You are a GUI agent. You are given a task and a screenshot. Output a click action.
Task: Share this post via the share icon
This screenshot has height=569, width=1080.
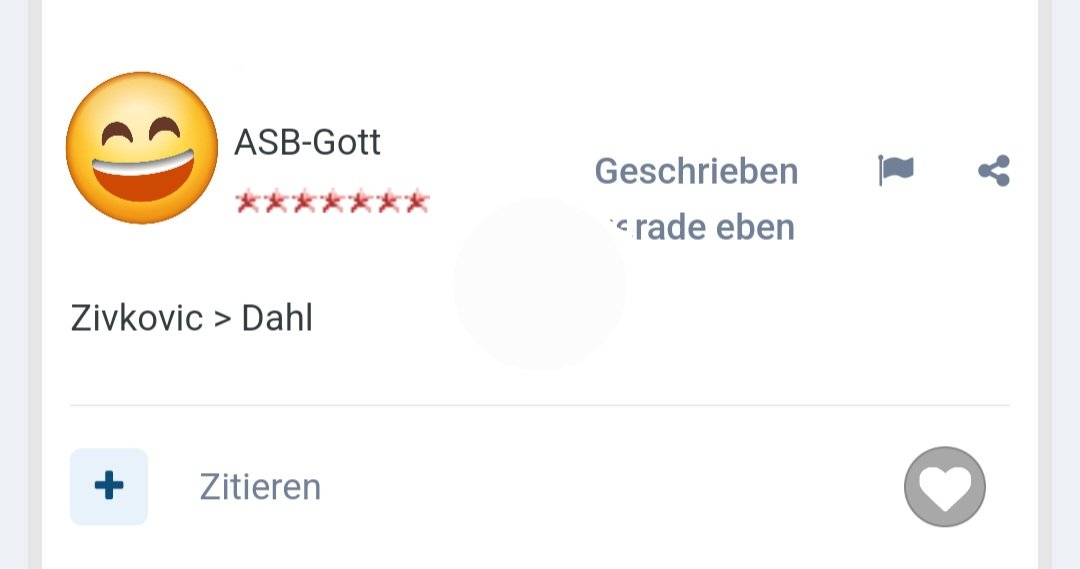click(994, 170)
